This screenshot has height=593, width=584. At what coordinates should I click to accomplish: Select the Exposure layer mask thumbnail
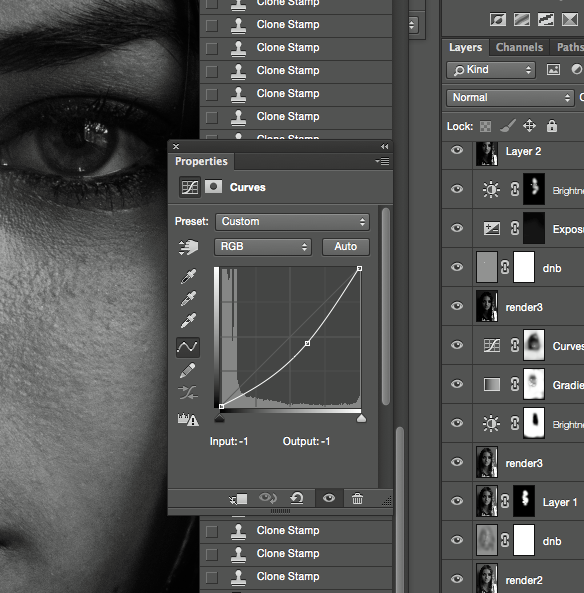click(534, 228)
